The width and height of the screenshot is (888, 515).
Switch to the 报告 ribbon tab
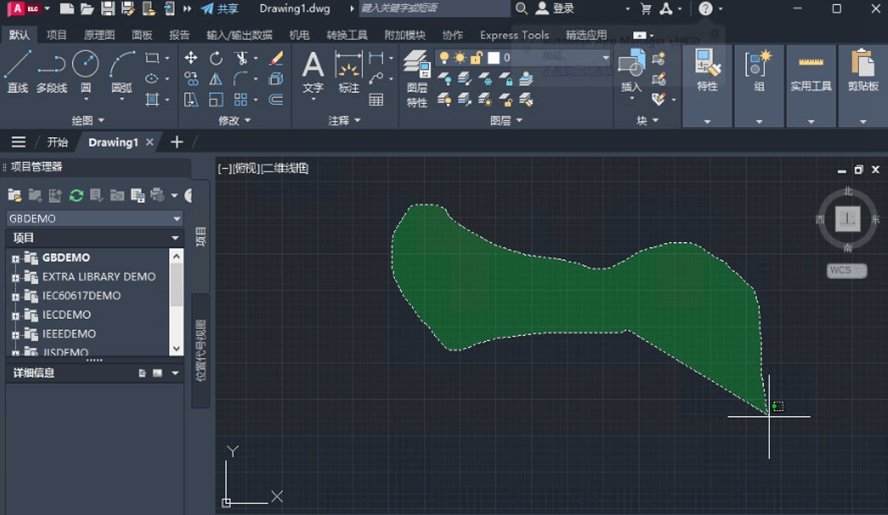[179, 35]
